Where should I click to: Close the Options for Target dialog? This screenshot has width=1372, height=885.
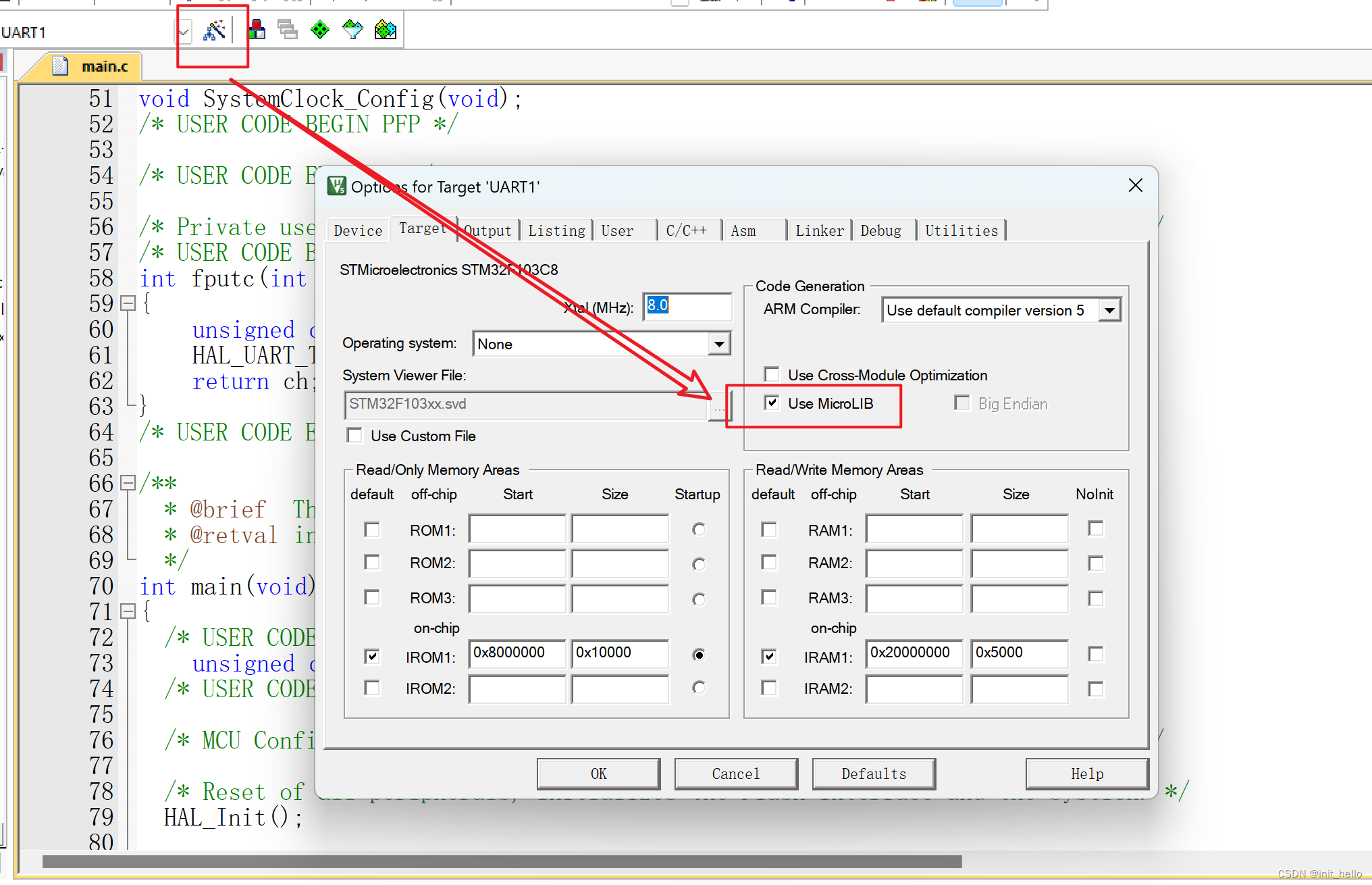point(1135,186)
